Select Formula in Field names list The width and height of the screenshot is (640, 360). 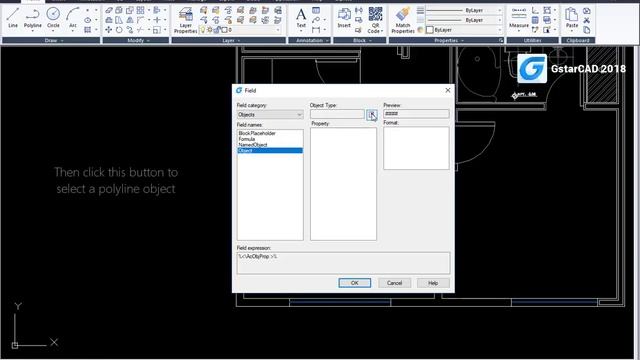point(247,139)
